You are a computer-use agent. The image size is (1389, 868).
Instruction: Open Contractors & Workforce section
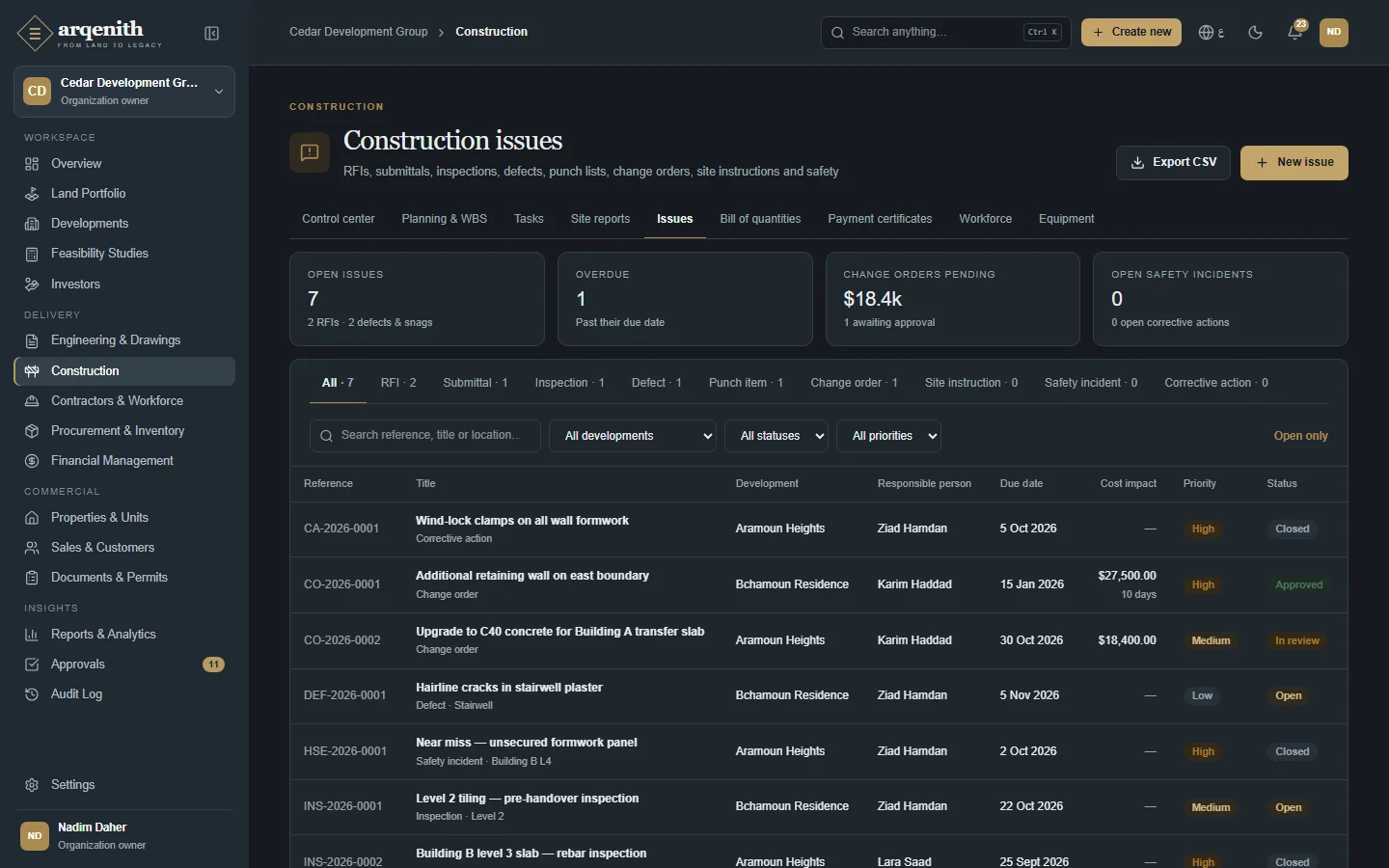pyautogui.click(x=124, y=401)
